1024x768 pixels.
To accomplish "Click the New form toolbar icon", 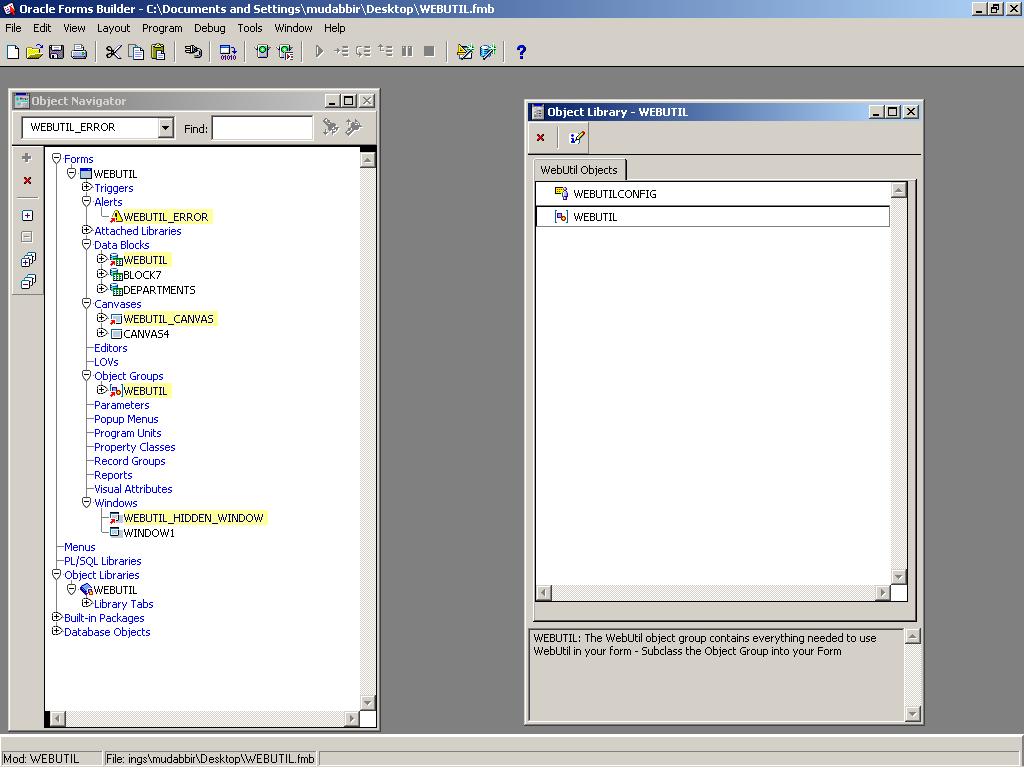I will click(13, 52).
